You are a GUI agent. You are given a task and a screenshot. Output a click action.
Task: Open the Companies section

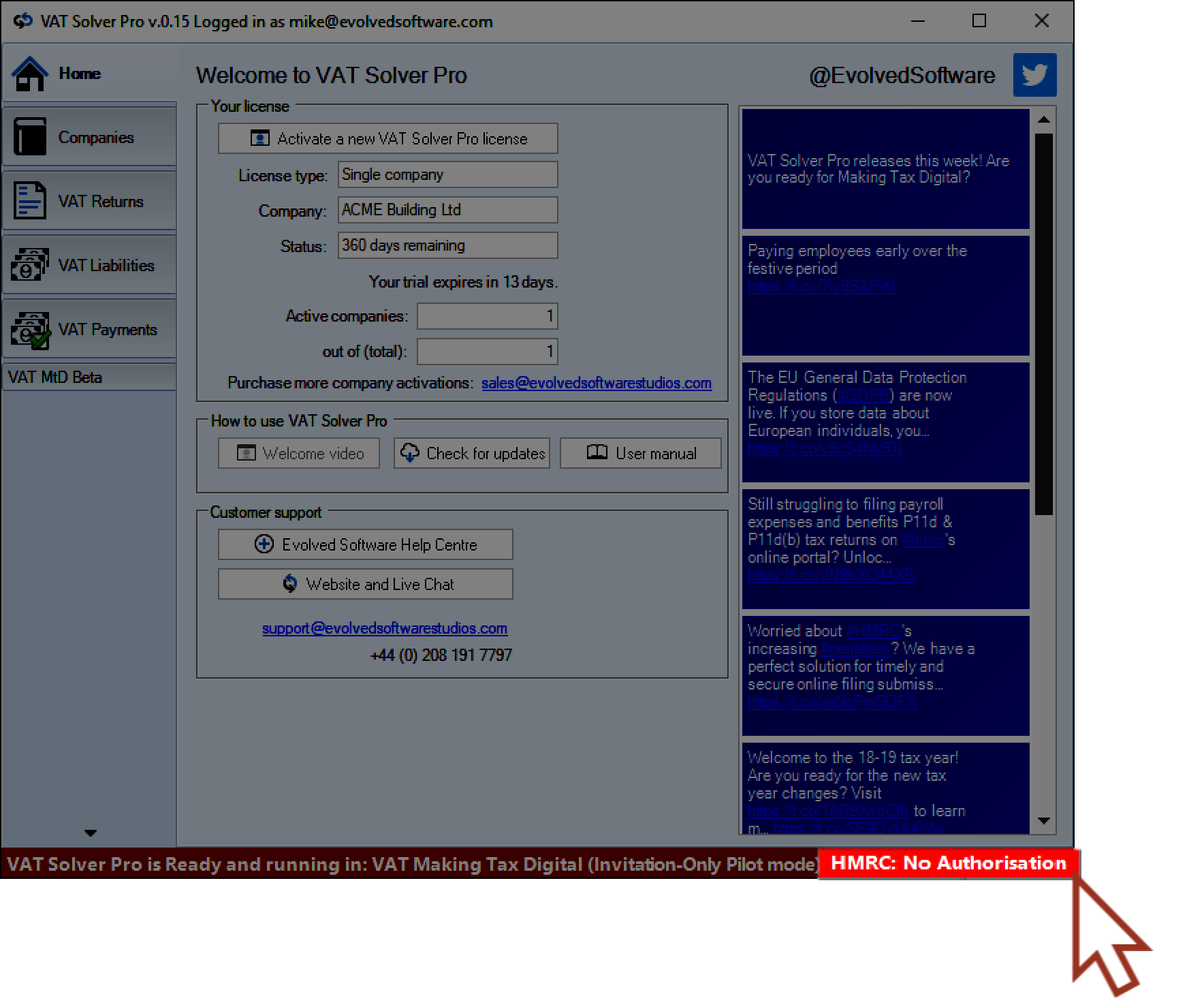pyautogui.click(x=89, y=137)
